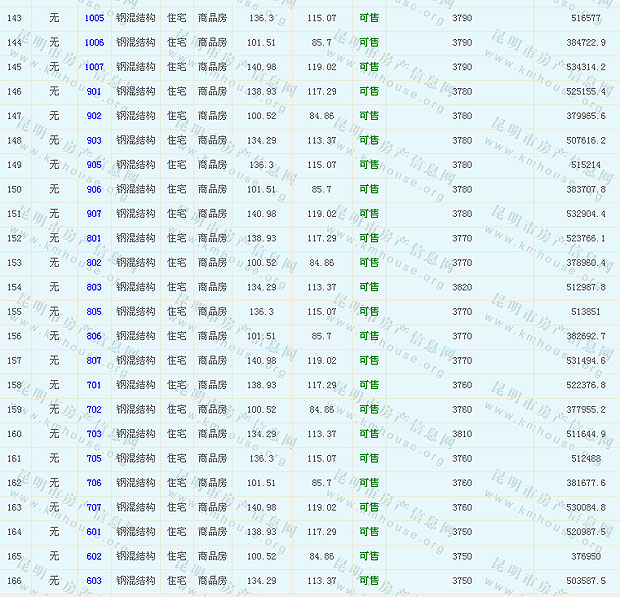The image size is (620, 597).
Task: Click room number 1006
Action: pyautogui.click(x=94, y=43)
